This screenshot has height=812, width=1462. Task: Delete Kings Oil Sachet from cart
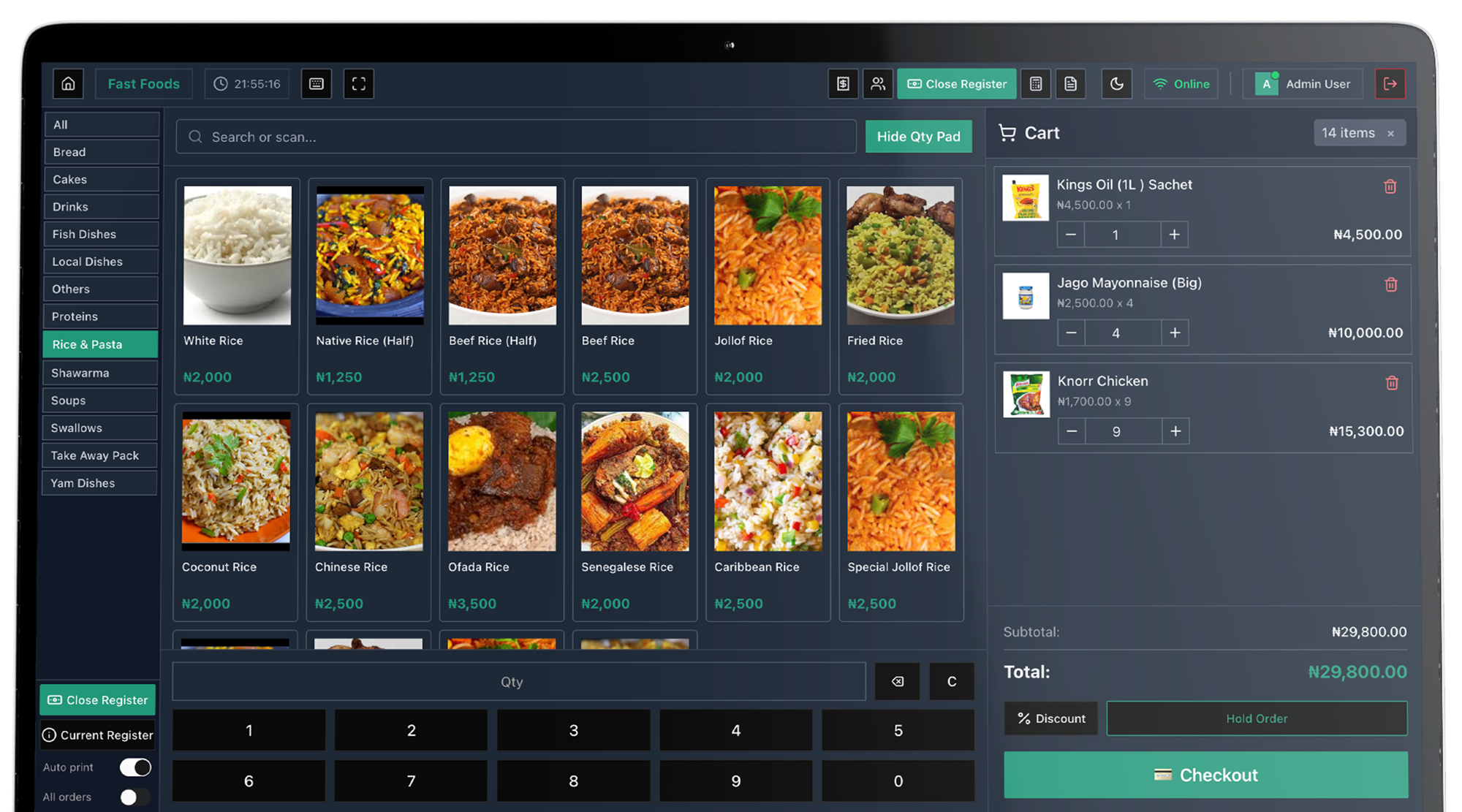(1390, 186)
